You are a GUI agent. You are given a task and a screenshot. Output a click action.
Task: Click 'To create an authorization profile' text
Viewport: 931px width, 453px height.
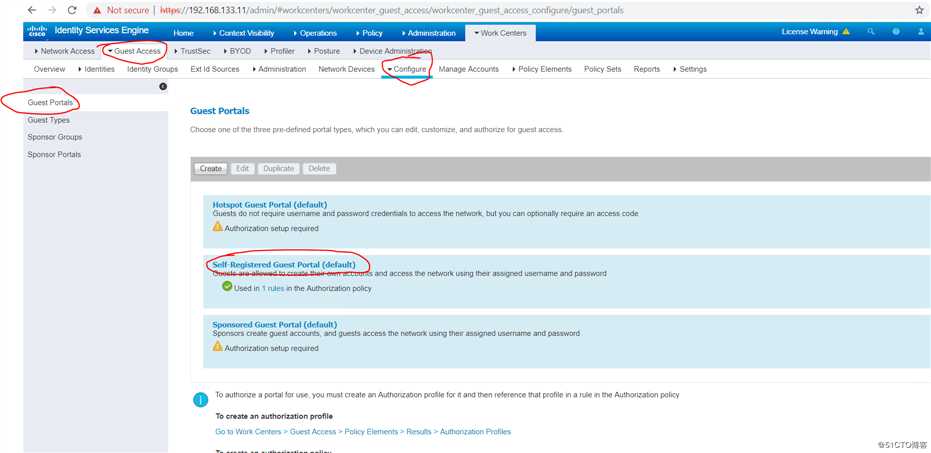(x=274, y=416)
